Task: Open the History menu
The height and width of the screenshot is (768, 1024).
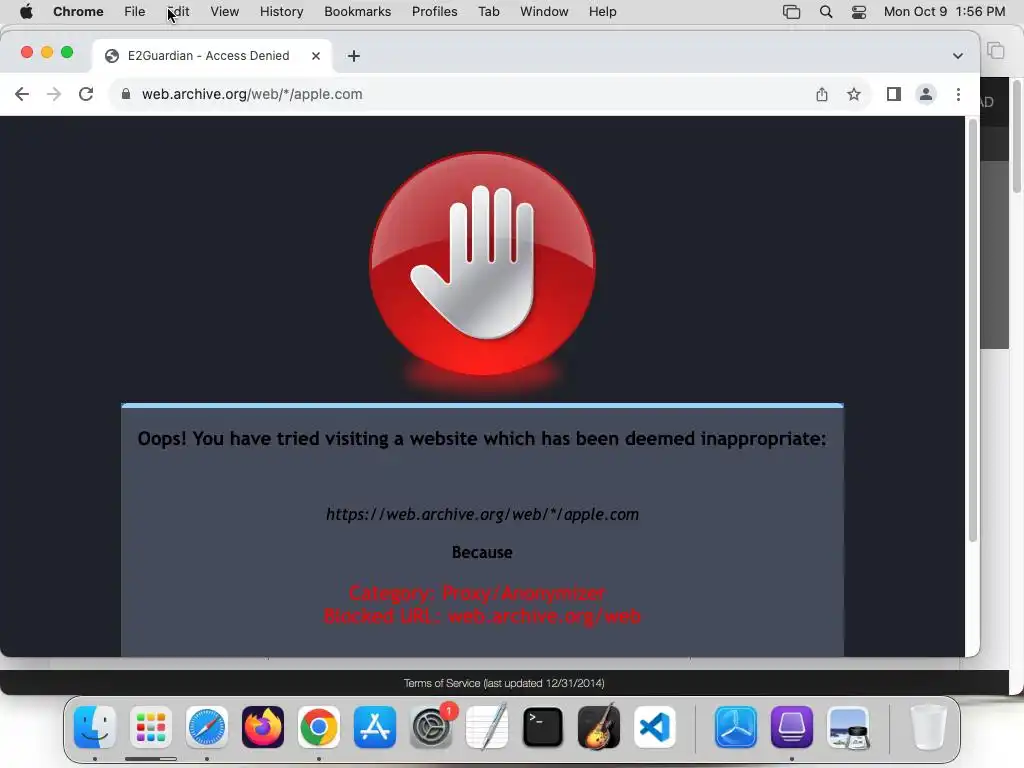Action: coord(281,12)
